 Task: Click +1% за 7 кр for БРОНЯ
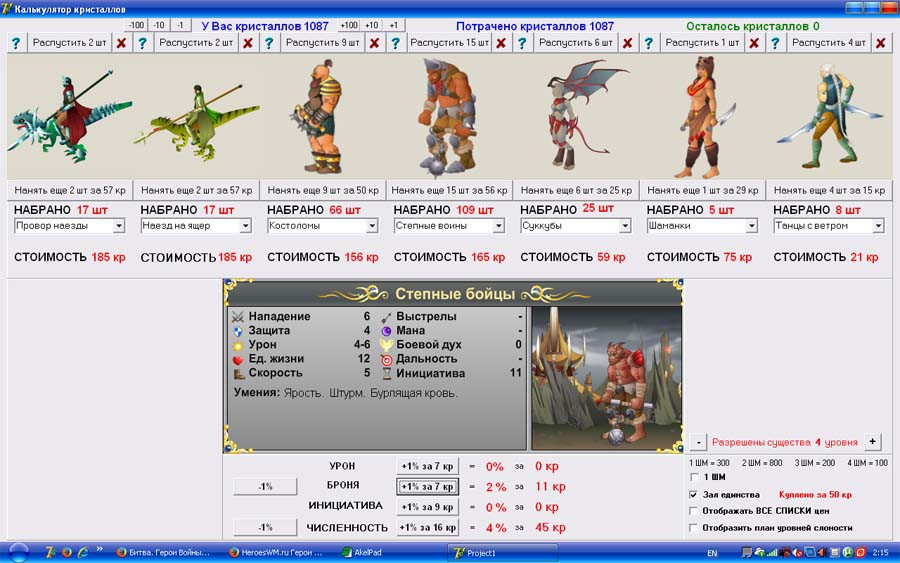(x=427, y=486)
